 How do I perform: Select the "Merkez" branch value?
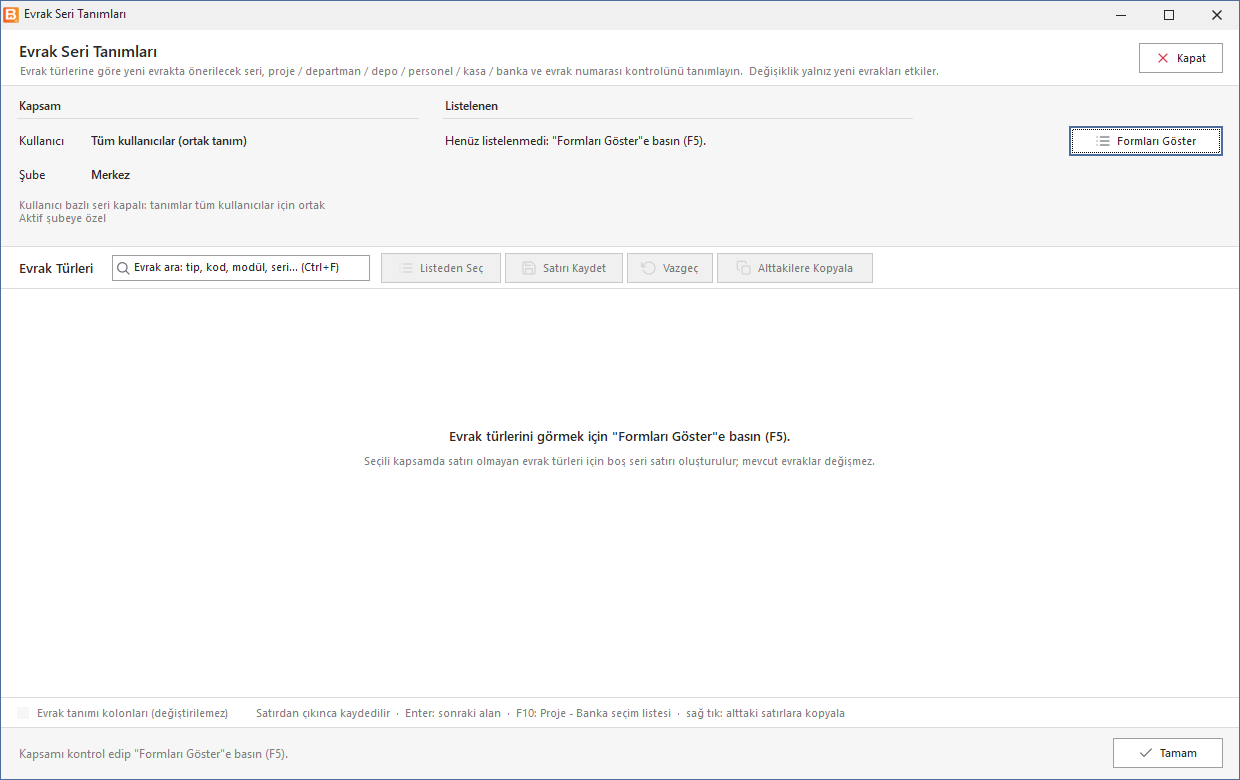(x=110, y=175)
